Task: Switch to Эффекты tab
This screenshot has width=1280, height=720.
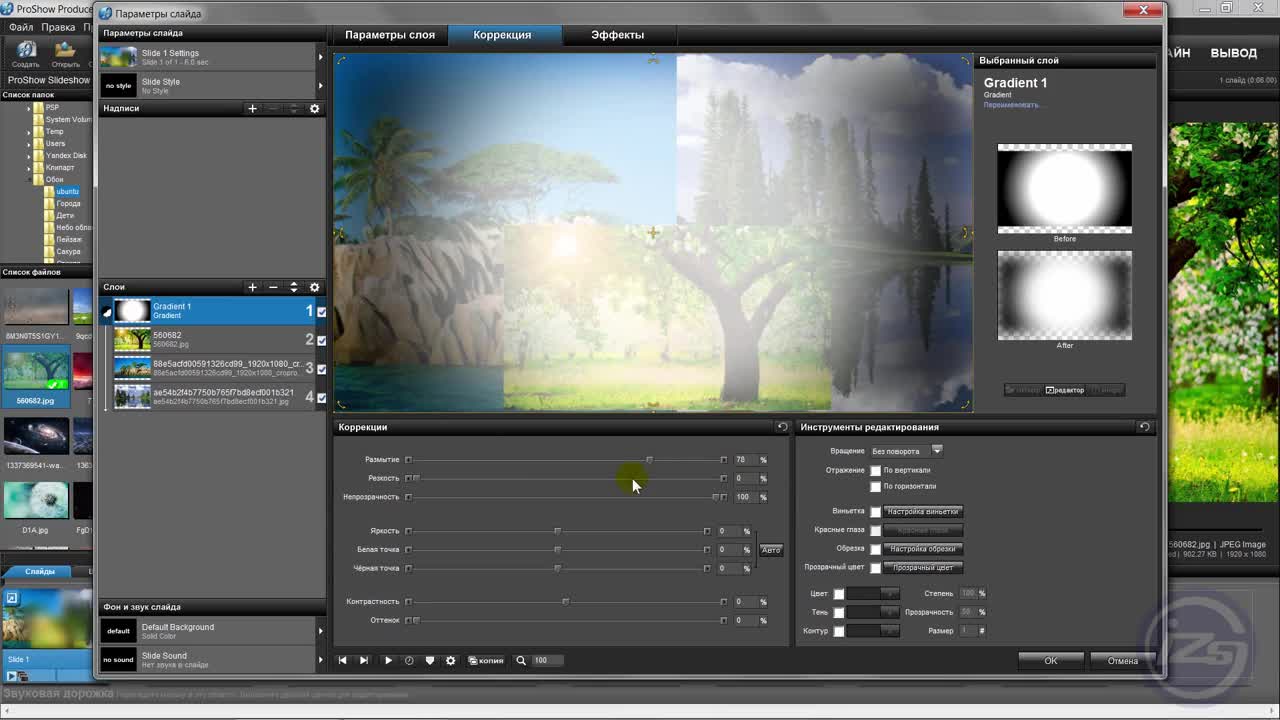Action: (x=617, y=35)
